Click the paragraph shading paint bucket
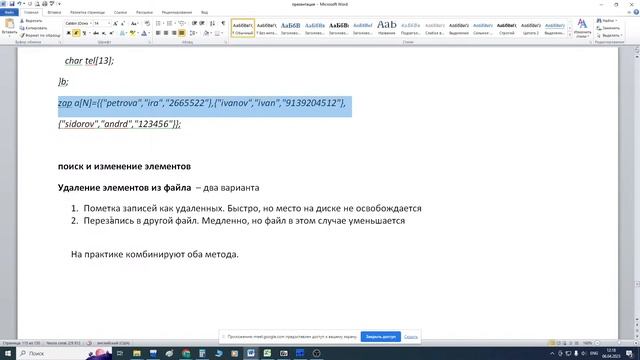 [206, 33]
